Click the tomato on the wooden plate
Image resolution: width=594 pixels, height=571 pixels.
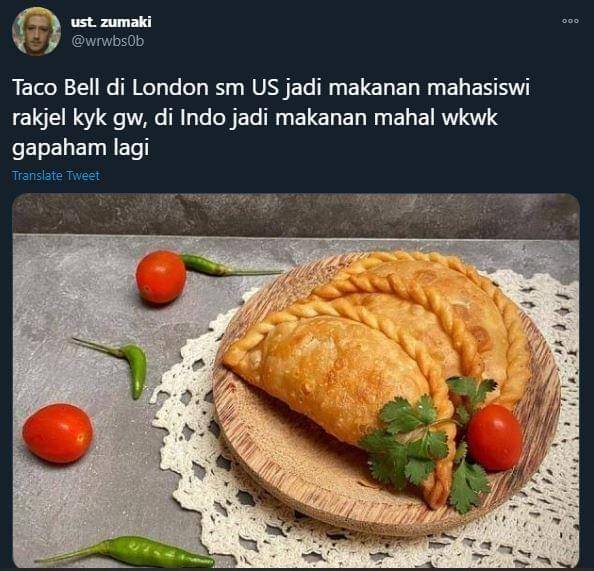point(494,437)
